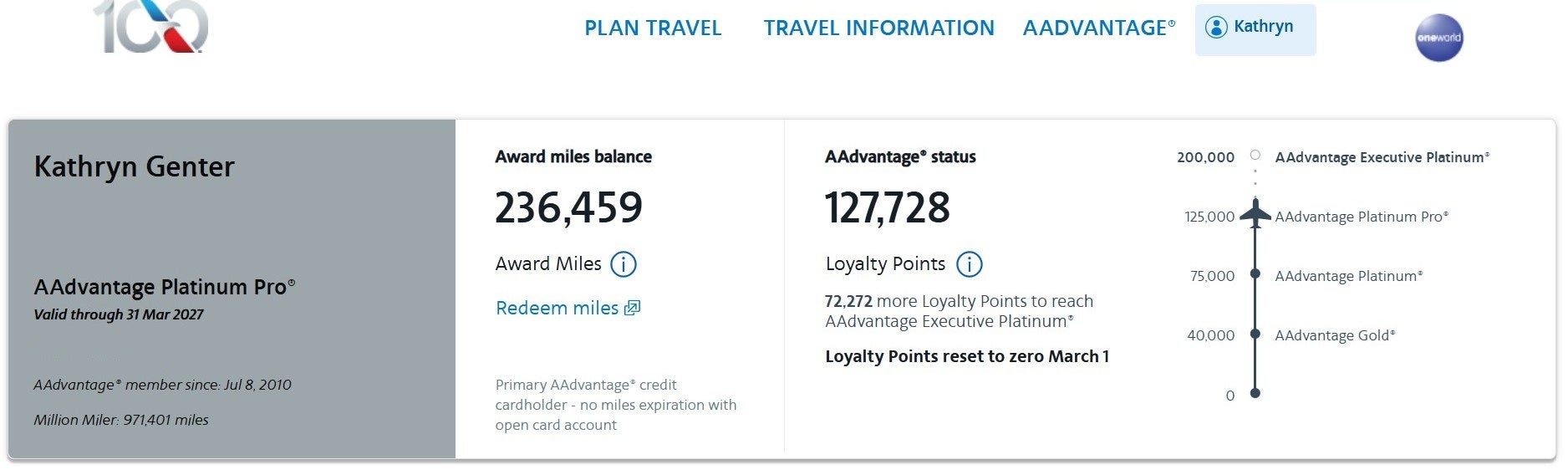Click the 127,728 Loyalty Points total

(x=887, y=207)
